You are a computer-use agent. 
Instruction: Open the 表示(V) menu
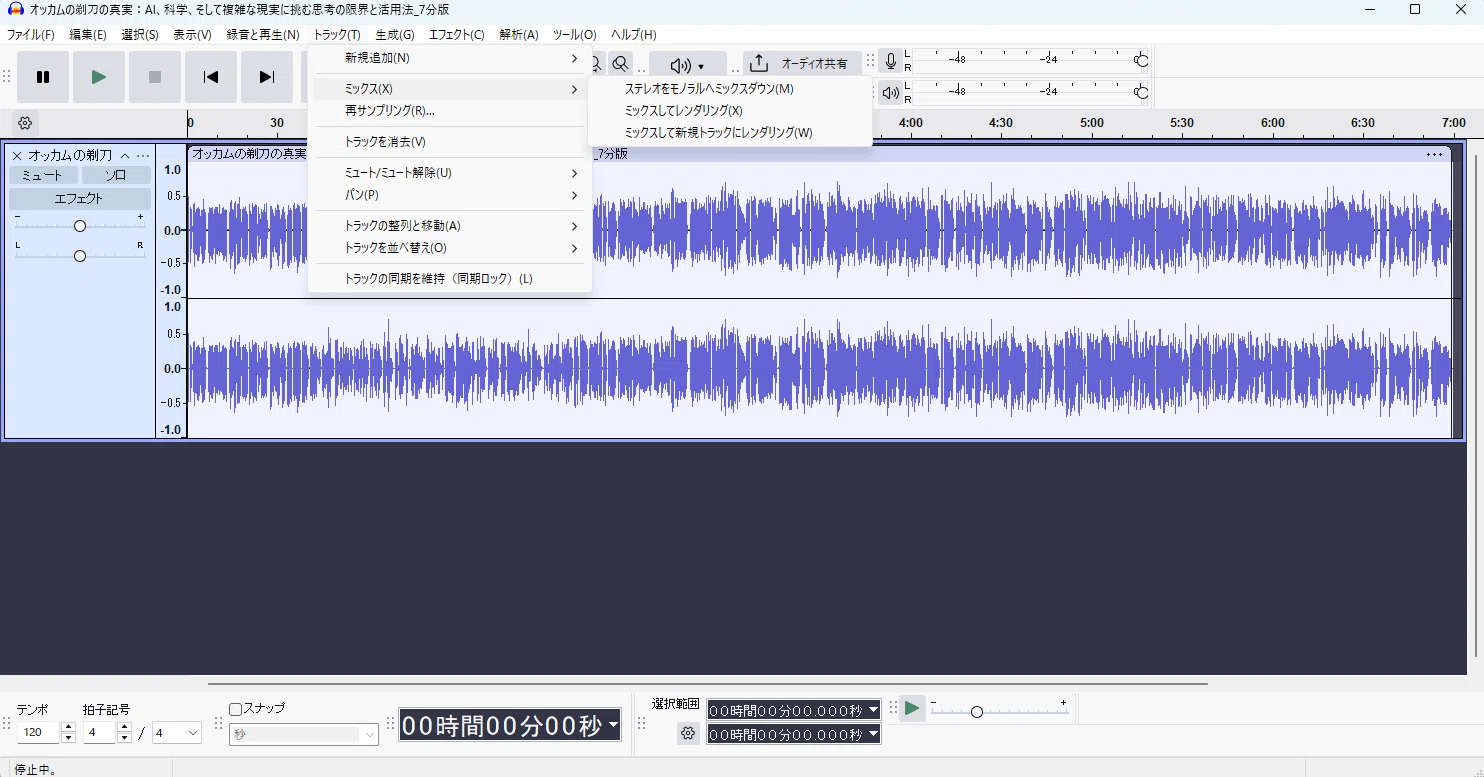[x=192, y=35]
